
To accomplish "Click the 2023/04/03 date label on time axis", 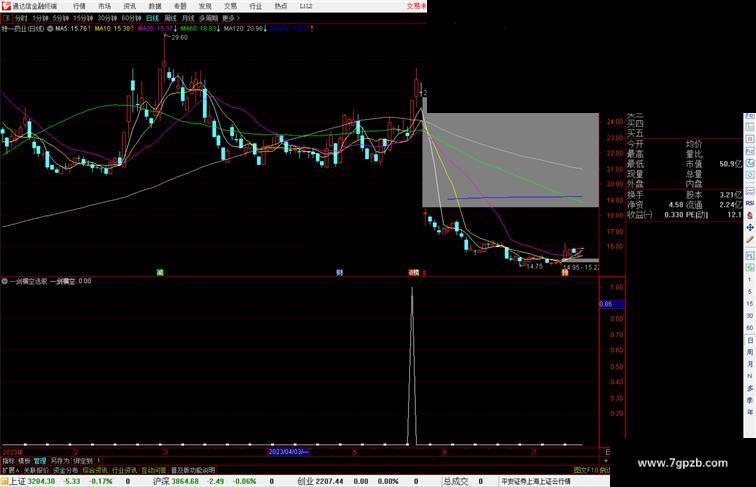I will click(x=288, y=452).
